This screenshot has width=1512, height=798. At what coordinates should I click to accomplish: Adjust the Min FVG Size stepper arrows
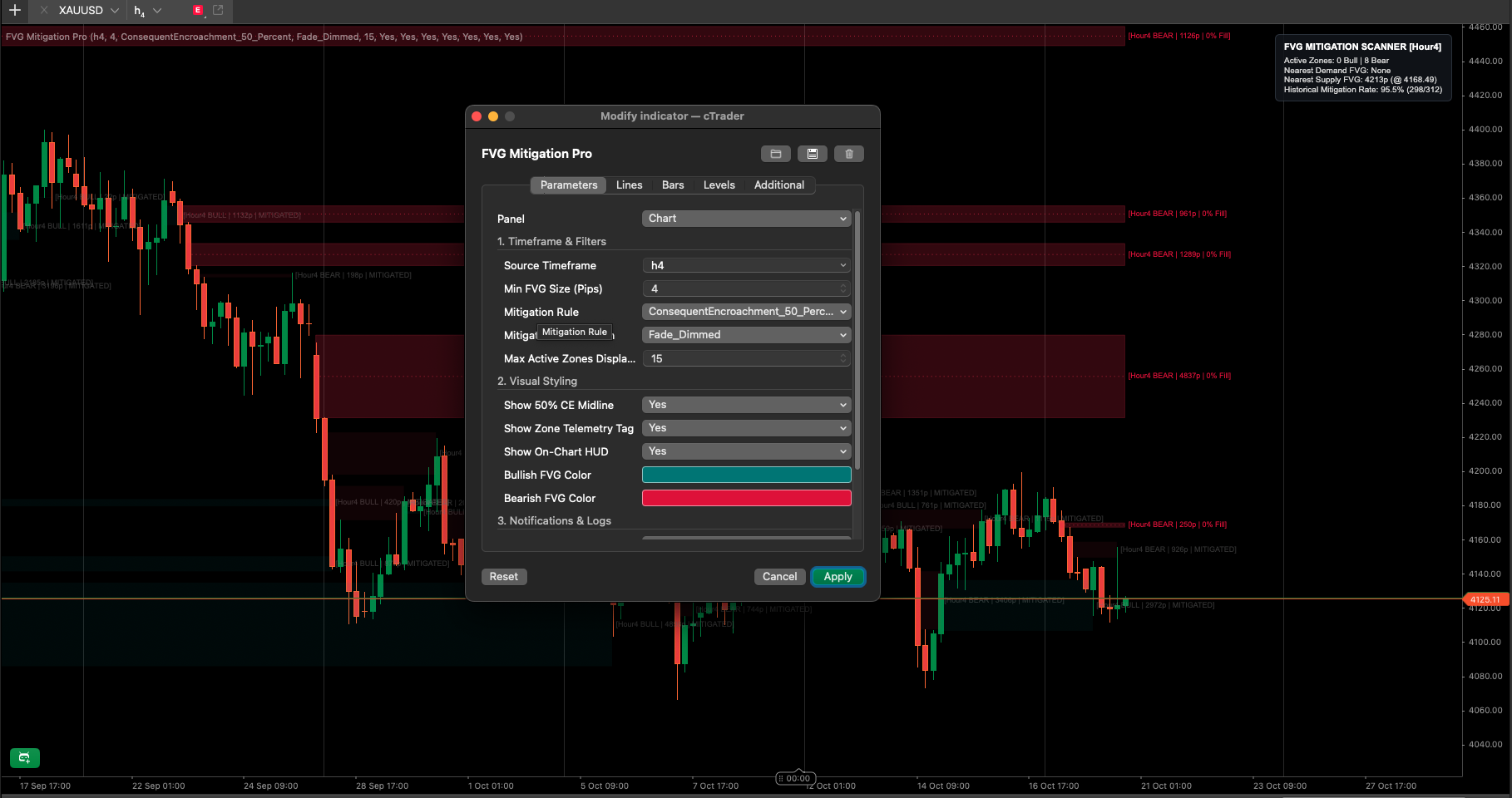(x=843, y=288)
